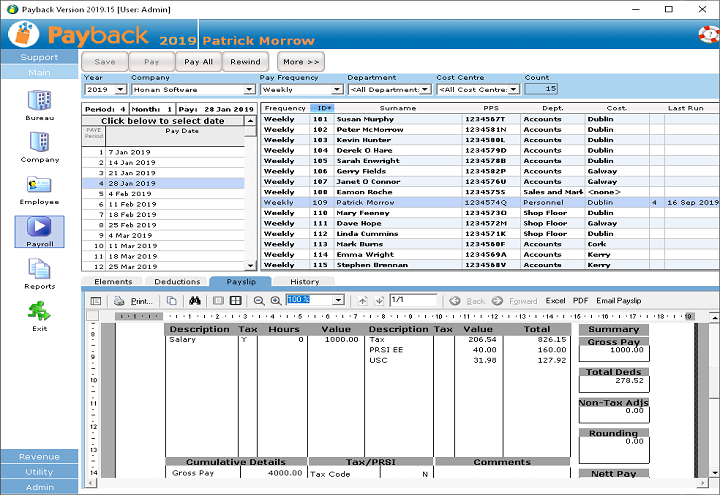The width and height of the screenshot is (720, 495).
Task: Click the Exit running-man icon
Action: click(39, 312)
